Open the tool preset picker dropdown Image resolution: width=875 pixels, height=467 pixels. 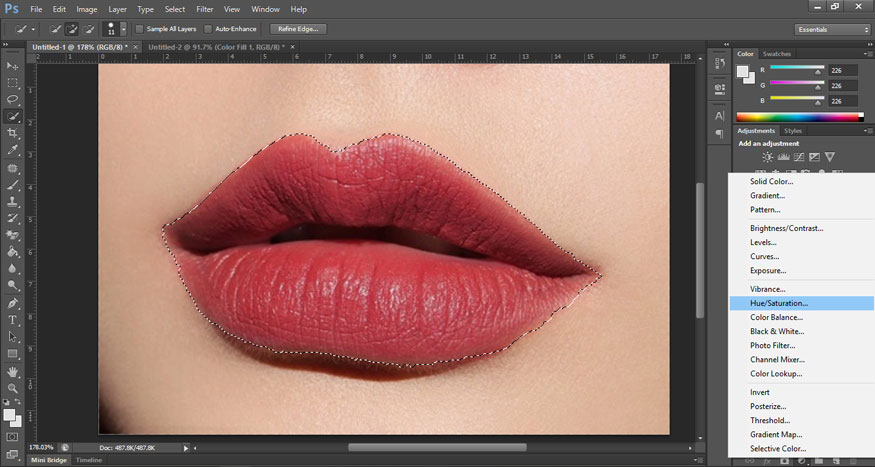tap(34, 29)
